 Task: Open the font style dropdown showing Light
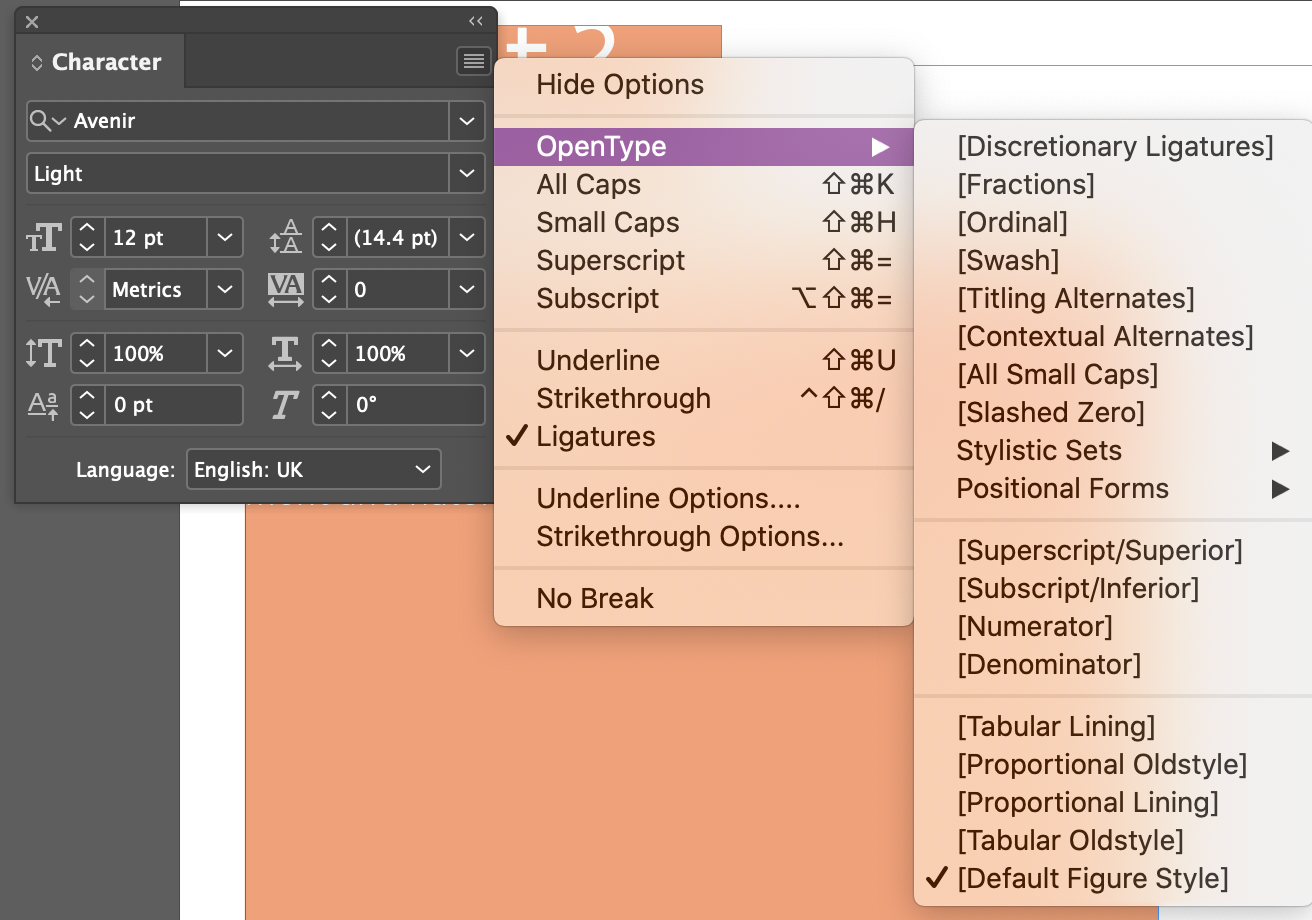tap(255, 173)
